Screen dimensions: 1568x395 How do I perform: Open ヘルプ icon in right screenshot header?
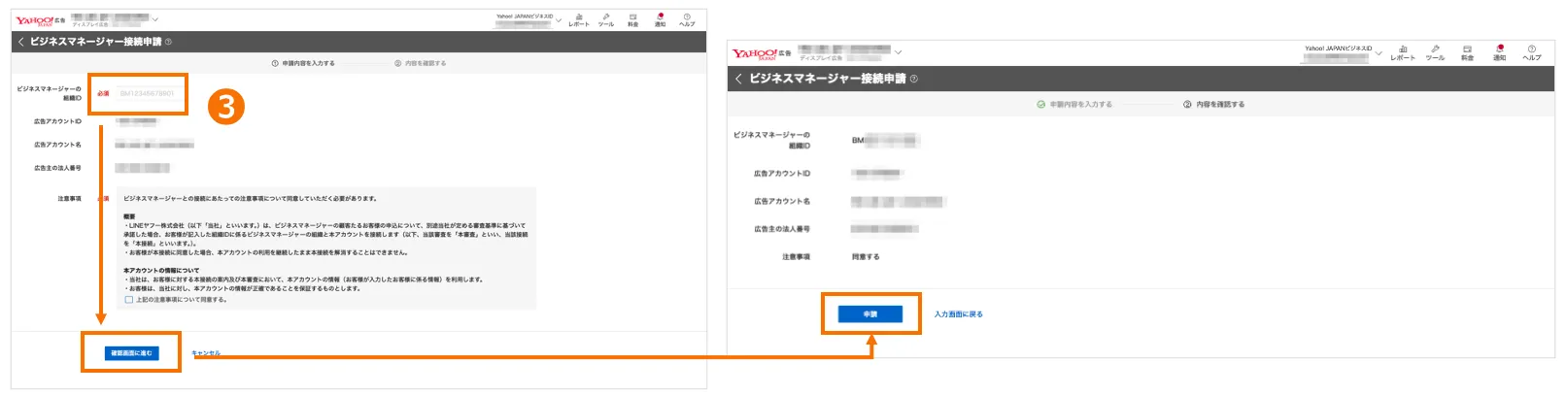(1532, 52)
